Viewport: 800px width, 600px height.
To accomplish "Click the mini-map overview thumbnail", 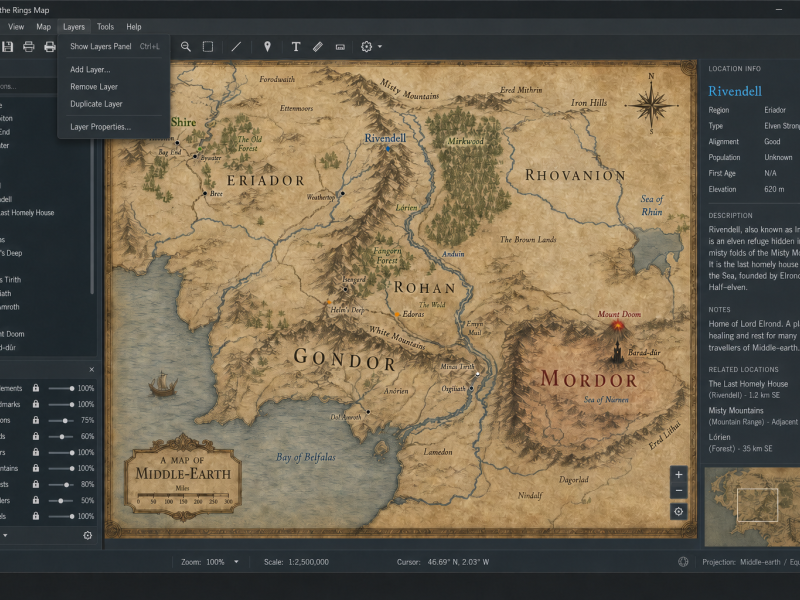I will click(x=752, y=507).
